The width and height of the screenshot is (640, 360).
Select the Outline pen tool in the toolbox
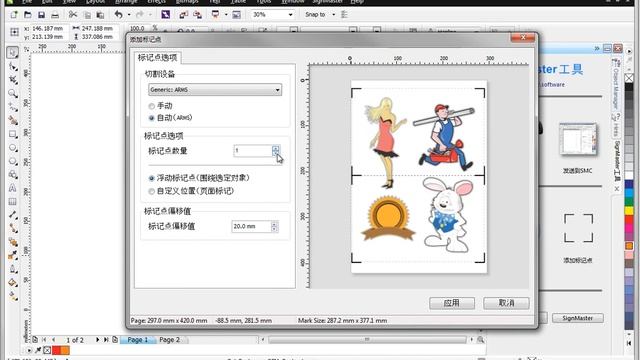coord(13,269)
